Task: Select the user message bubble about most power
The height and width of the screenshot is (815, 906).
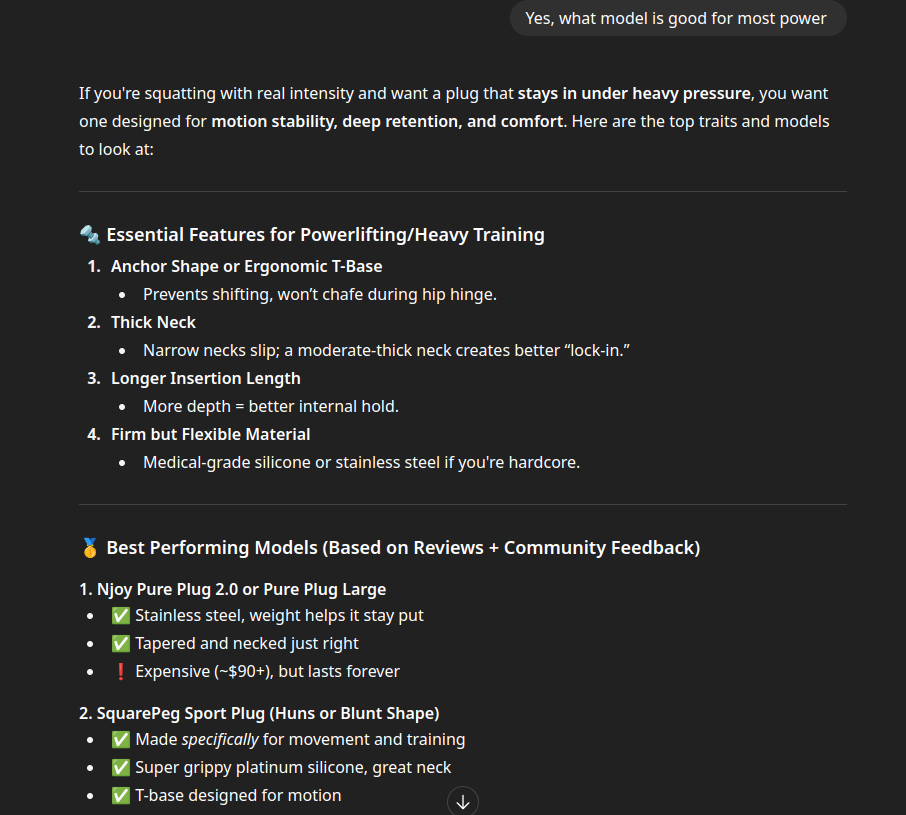Action: [x=678, y=18]
